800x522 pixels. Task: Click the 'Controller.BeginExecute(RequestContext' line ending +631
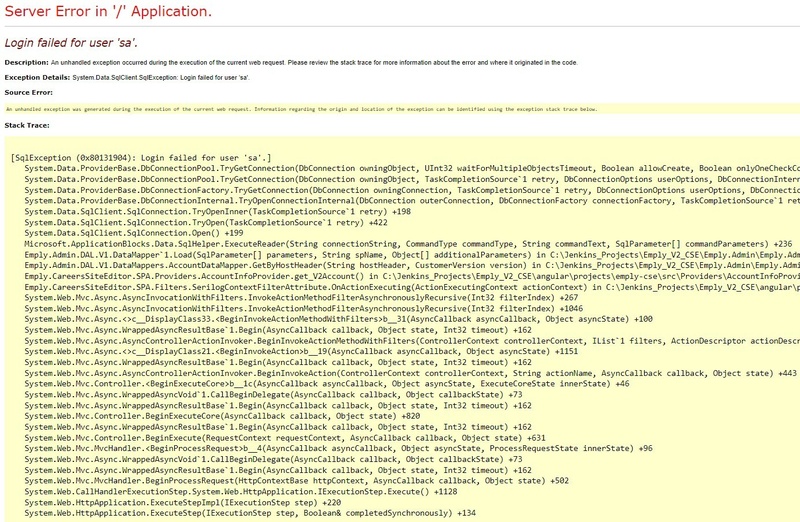(285, 438)
